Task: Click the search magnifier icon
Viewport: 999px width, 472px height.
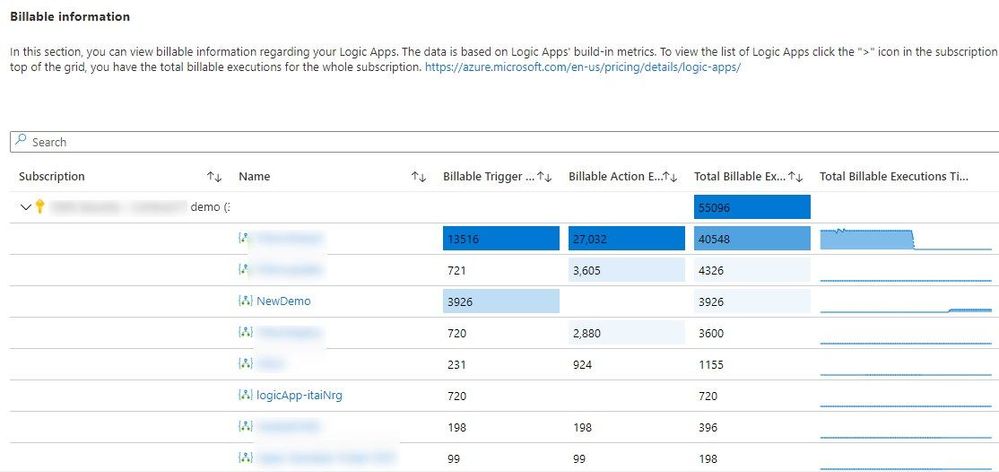Action: coord(20,141)
